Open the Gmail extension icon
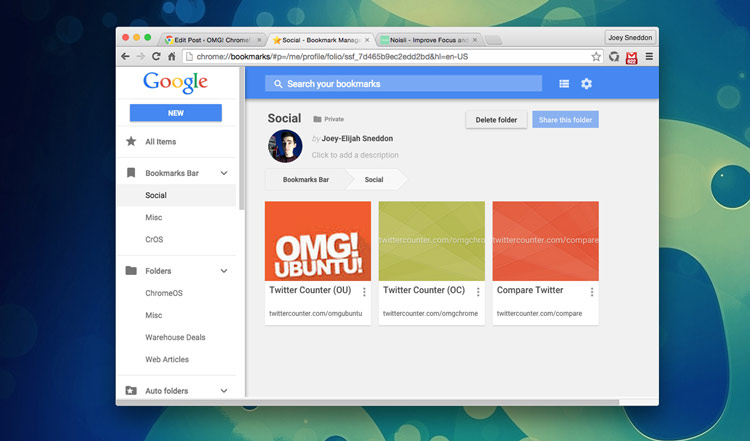Screen dimensions: 750x441 (x=631, y=57)
